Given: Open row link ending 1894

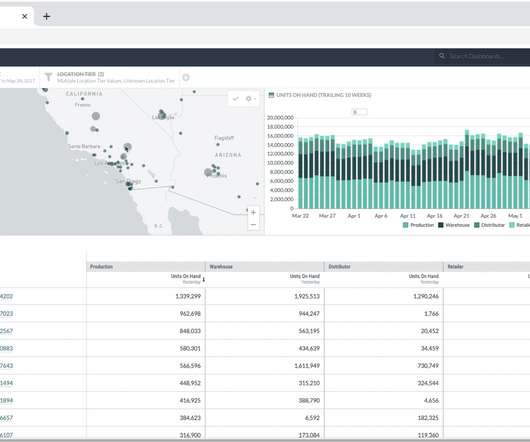Looking at the screenshot, I should tap(6, 400).
